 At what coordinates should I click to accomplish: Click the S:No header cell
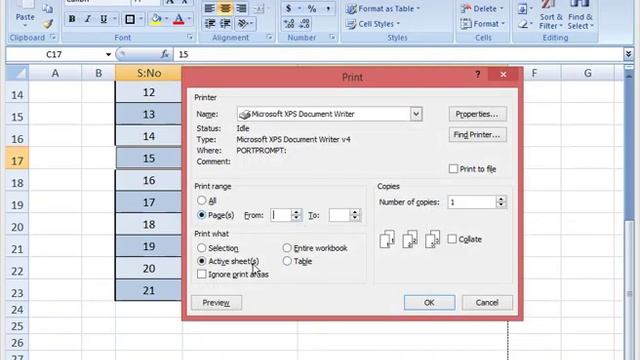tap(149, 73)
